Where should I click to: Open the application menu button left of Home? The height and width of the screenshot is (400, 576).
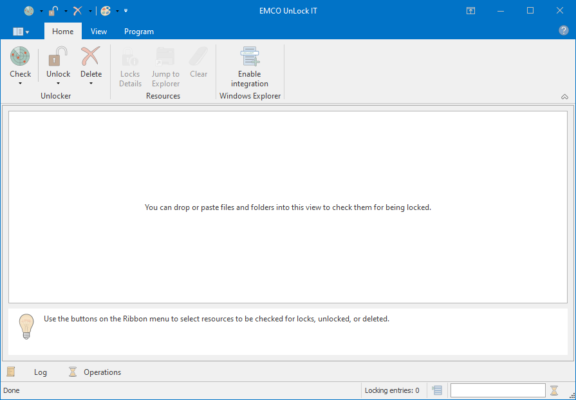21,32
